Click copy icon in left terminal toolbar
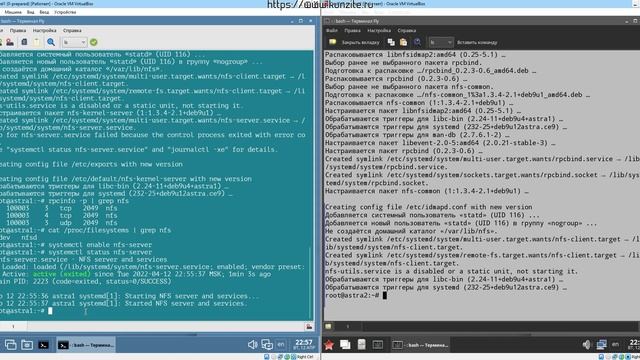 click(x=24, y=42)
